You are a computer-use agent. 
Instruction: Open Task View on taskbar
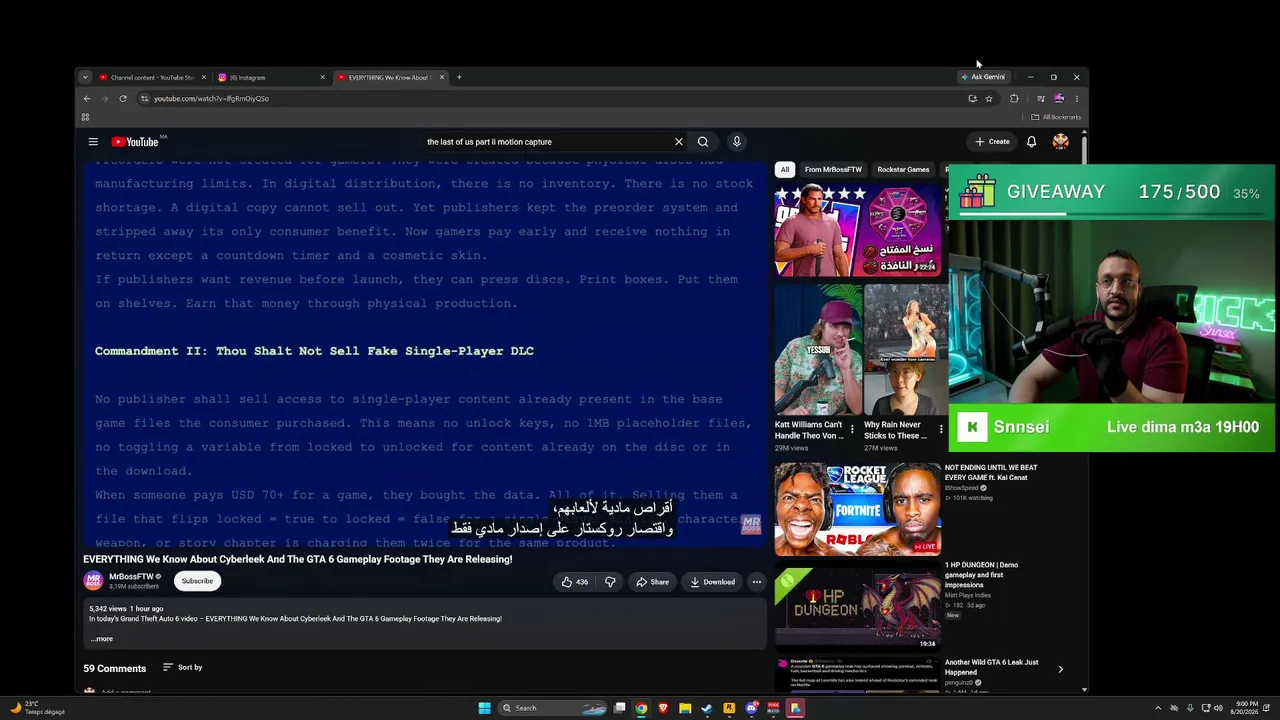(620, 708)
